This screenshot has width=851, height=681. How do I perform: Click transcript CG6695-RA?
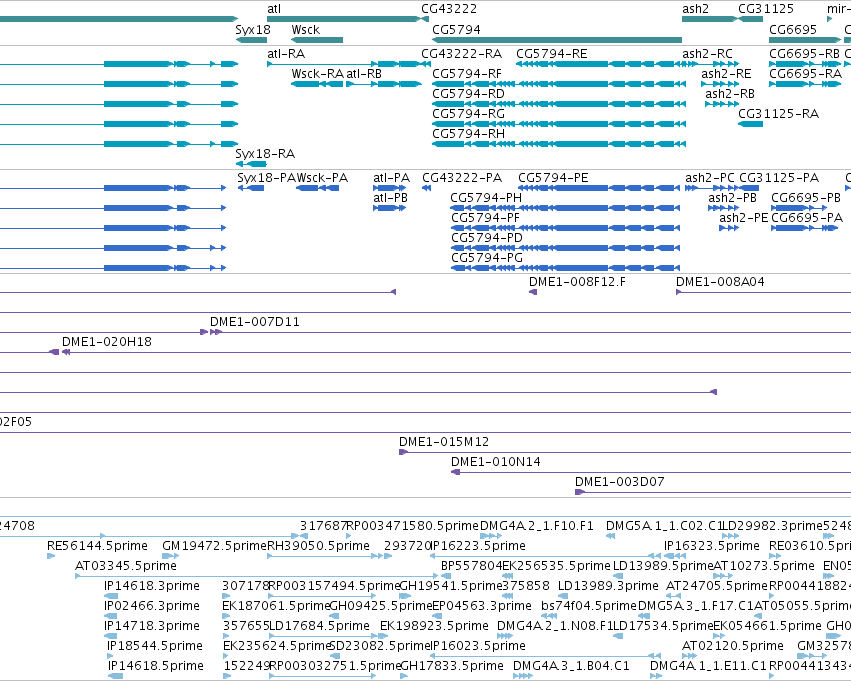805,74
